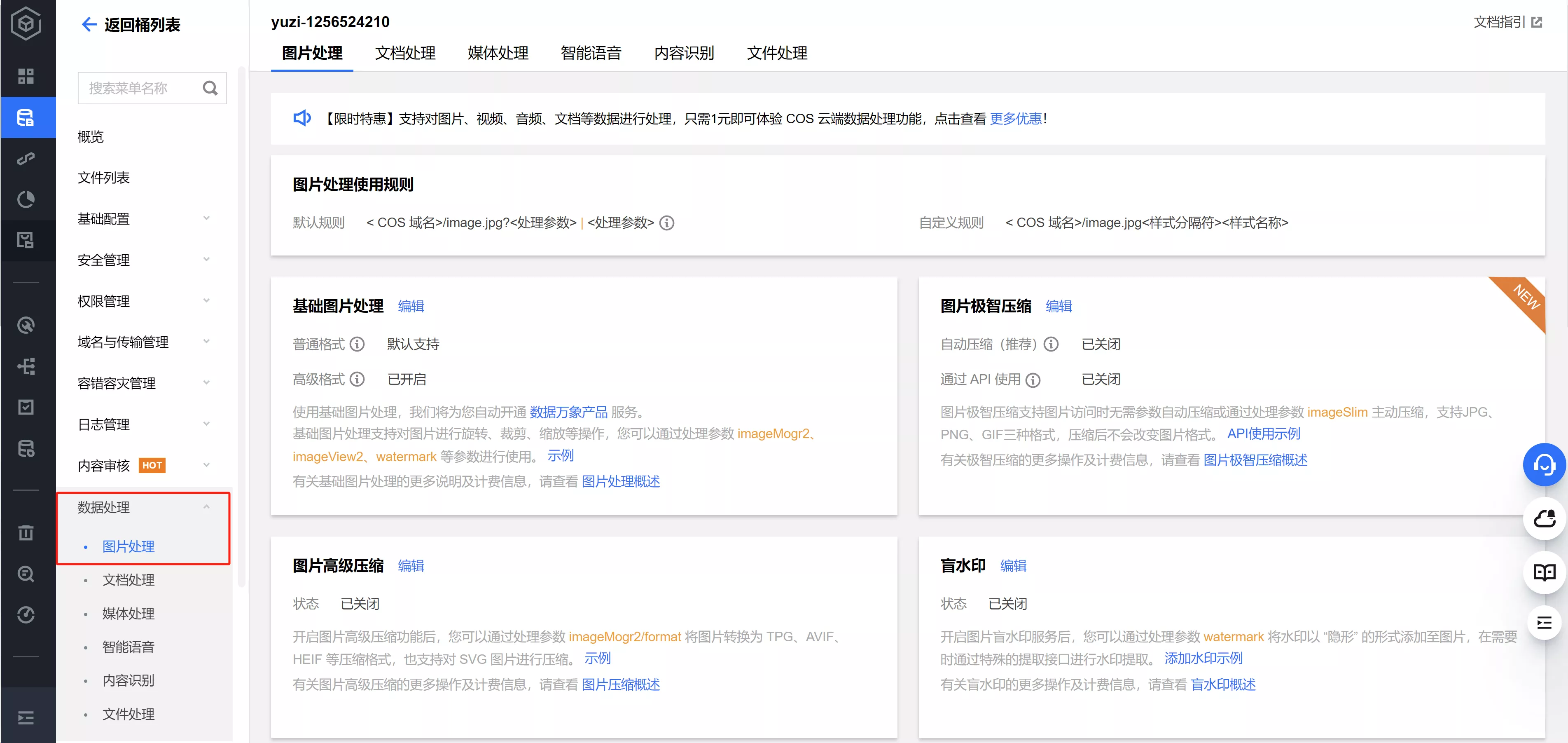Click the Tencent Cloud logo icon
The width and height of the screenshot is (1568, 743).
coord(26,24)
